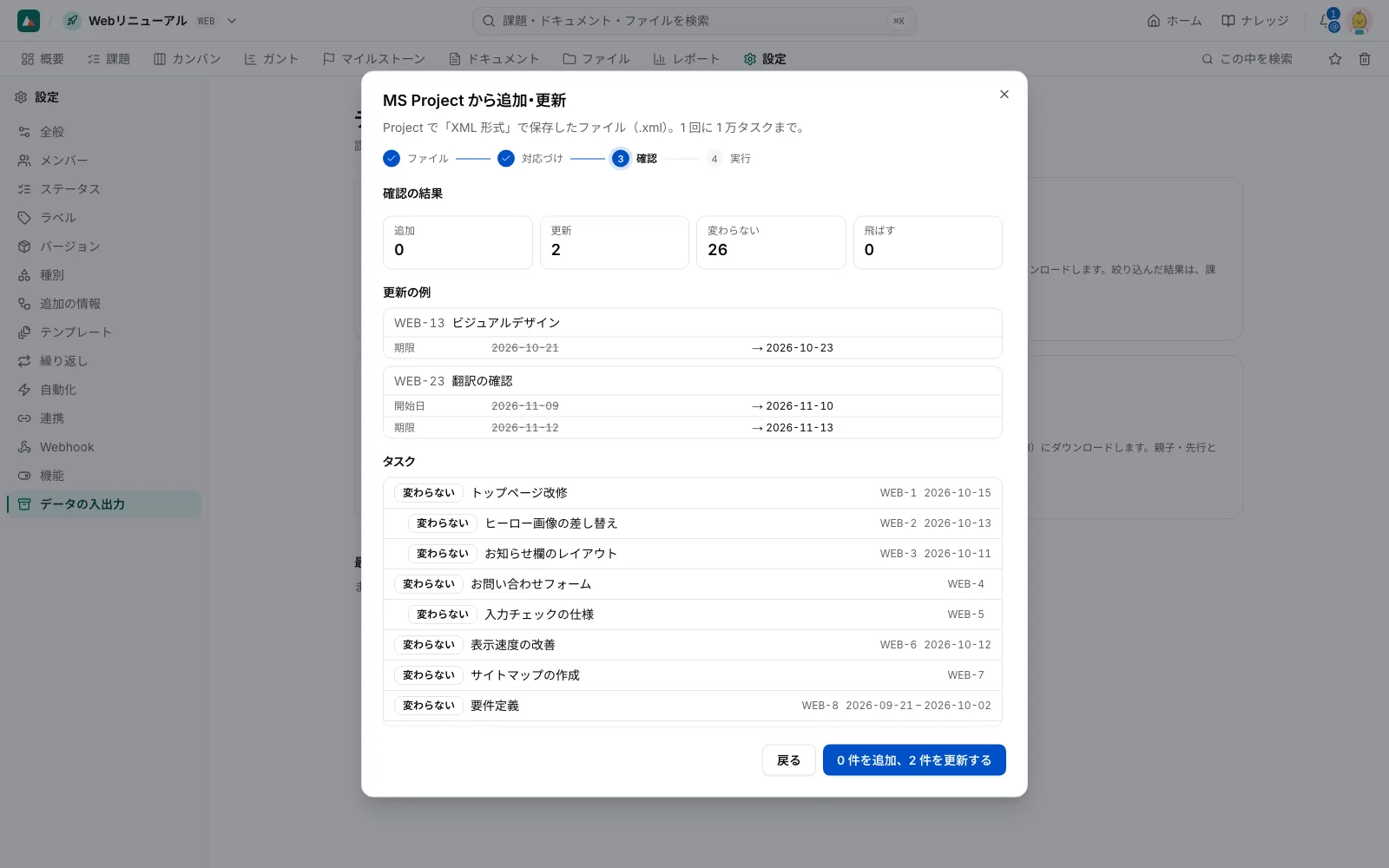The height and width of the screenshot is (868, 1389).
Task: Open the user avatar menu
Action: click(1359, 21)
